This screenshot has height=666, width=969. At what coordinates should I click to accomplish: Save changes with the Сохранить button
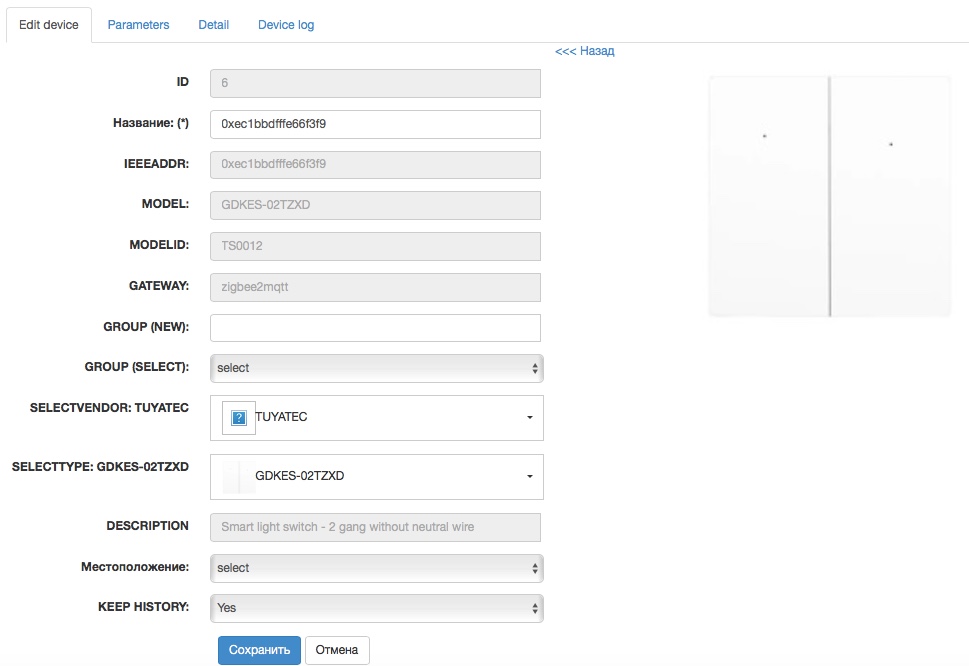pyautogui.click(x=259, y=650)
